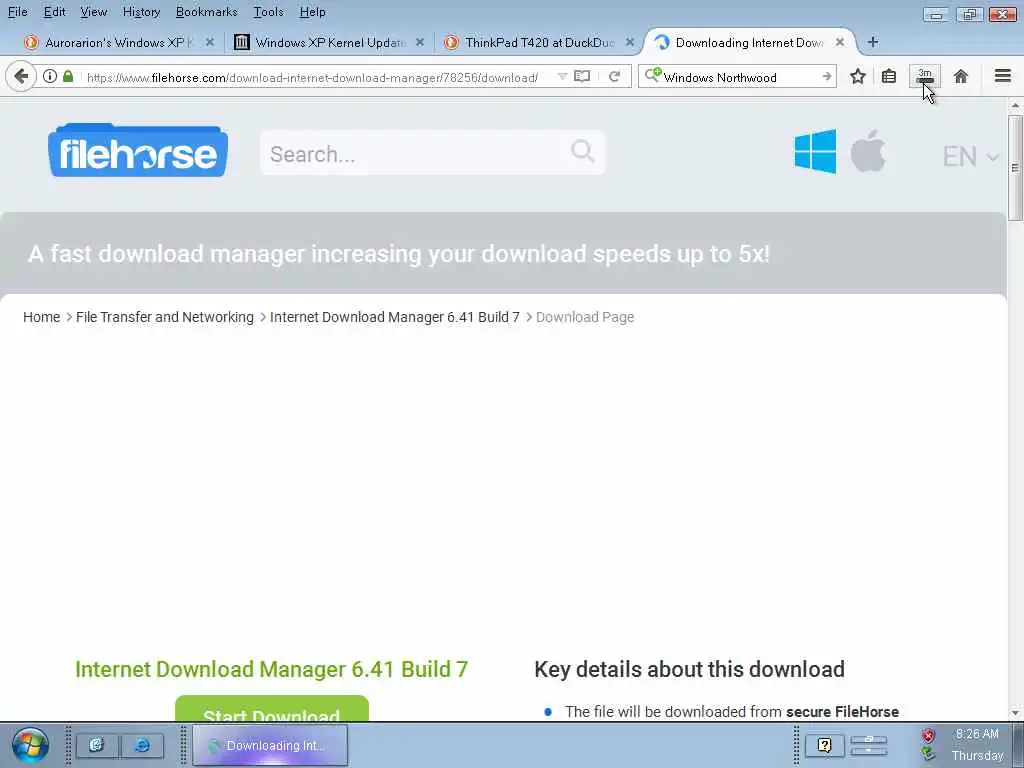Open the Help menu

[x=312, y=12]
